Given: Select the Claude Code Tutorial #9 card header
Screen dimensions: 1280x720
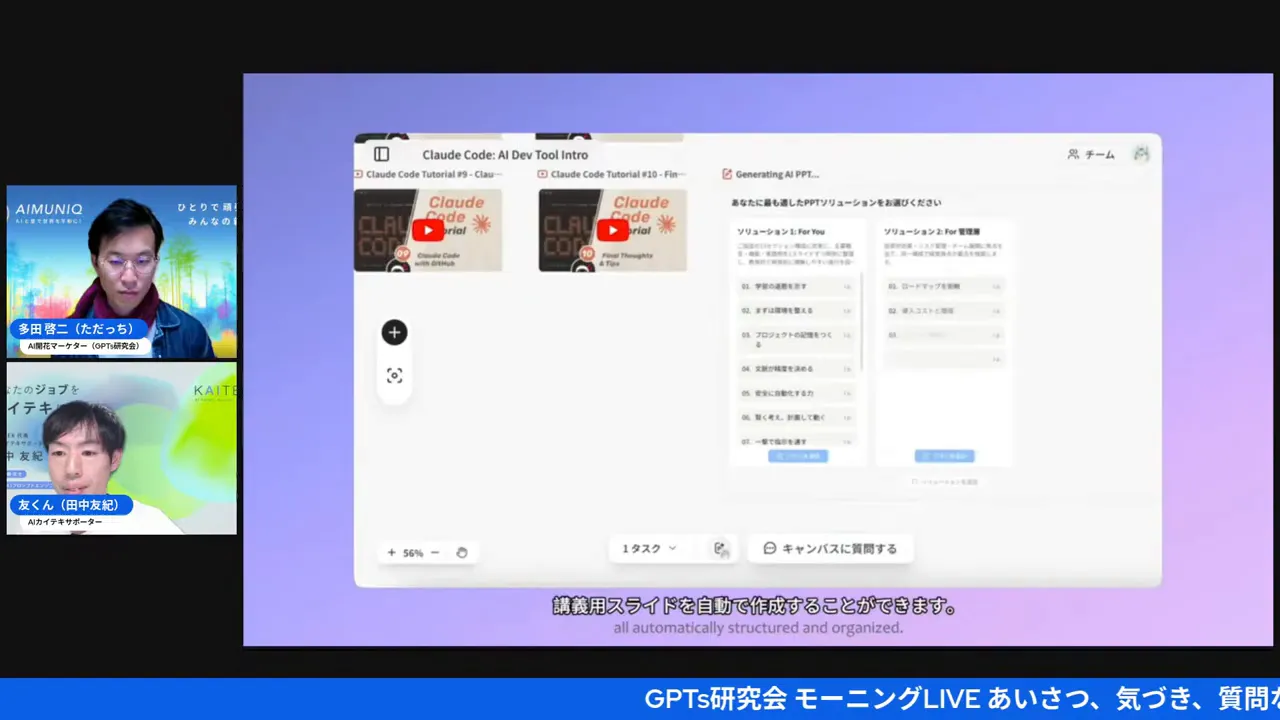Looking at the screenshot, I should (428, 173).
